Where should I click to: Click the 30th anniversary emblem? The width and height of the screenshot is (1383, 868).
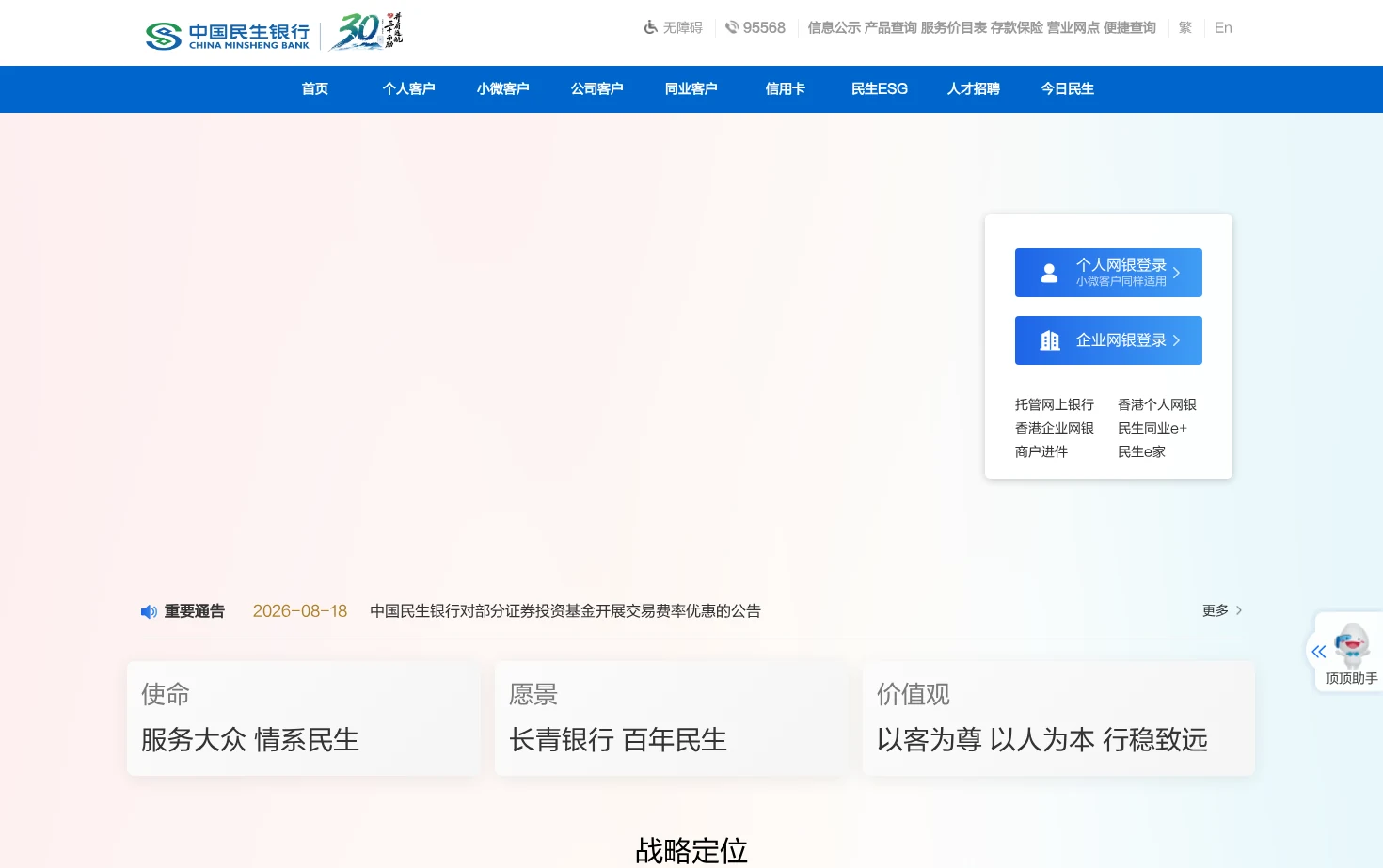point(366,31)
